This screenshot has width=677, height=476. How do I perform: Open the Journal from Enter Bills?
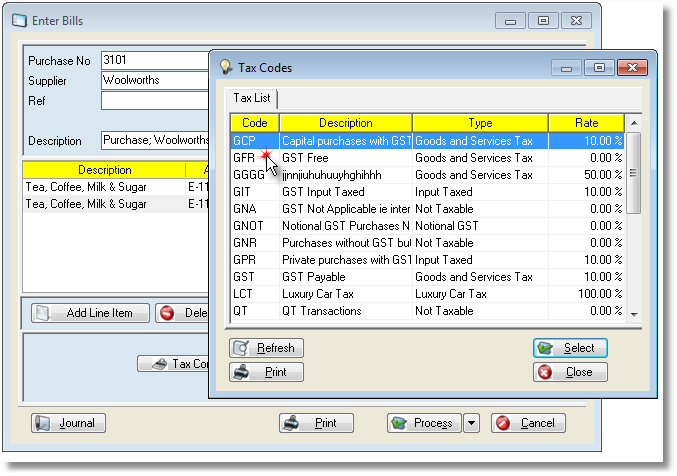click(x=68, y=423)
